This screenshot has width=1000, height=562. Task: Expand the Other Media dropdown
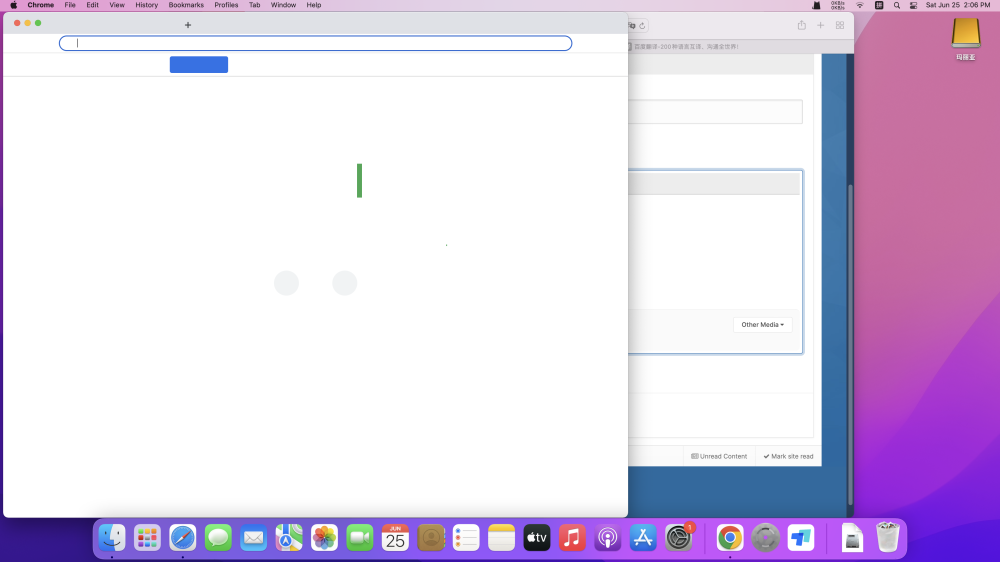(762, 325)
